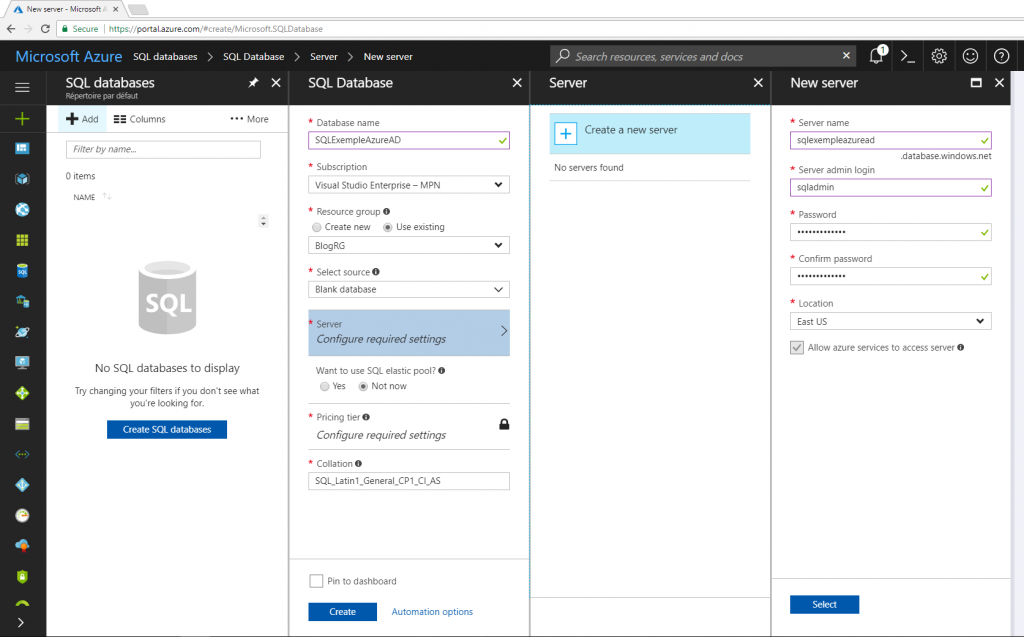The width and height of the screenshot is (1024, 637).
Task: Open Select source Blank database dropdown
Action: tap(409, 289)
